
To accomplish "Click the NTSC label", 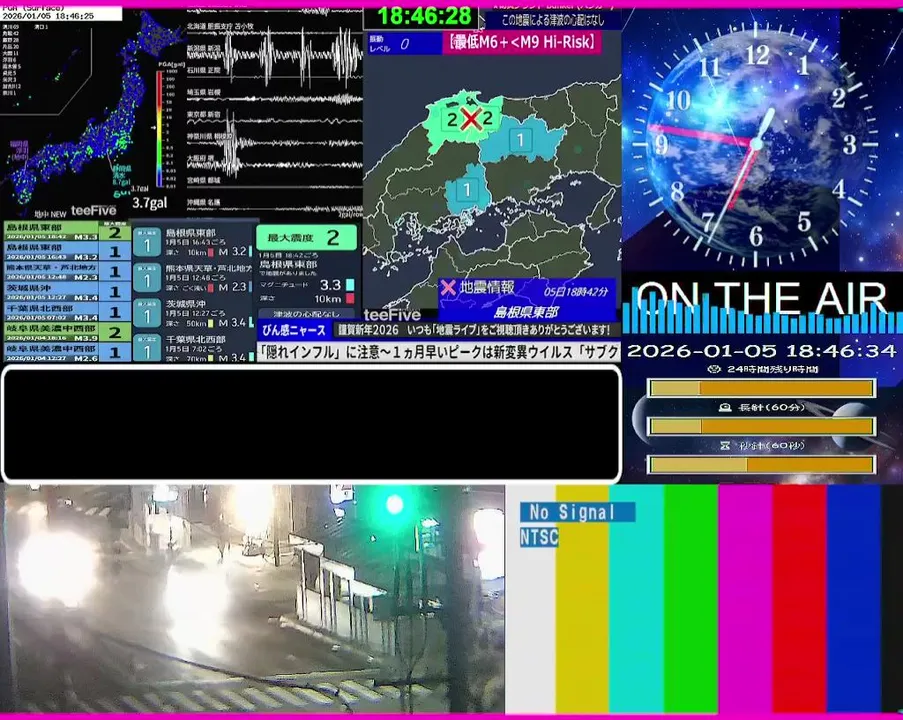I will [539, 537].
